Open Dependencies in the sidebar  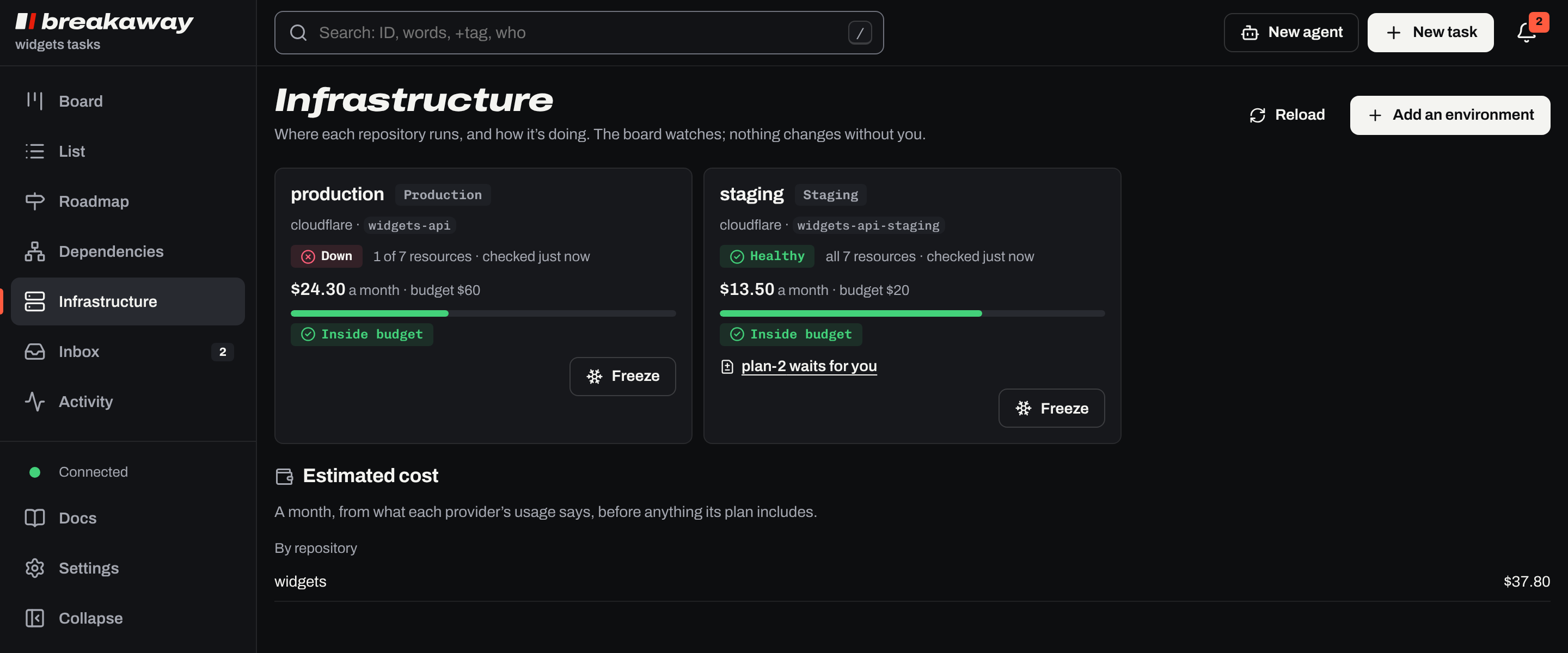coord(128,251)
